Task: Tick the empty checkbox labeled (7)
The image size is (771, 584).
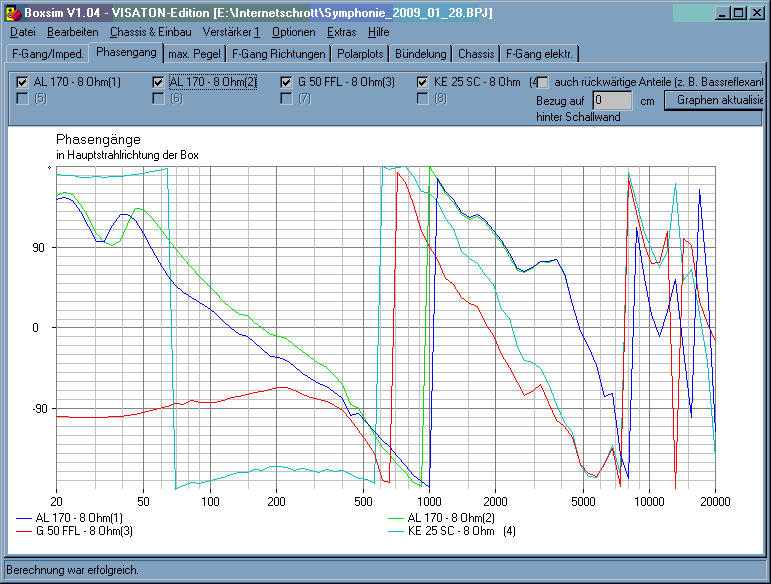Action: point(286,98)
